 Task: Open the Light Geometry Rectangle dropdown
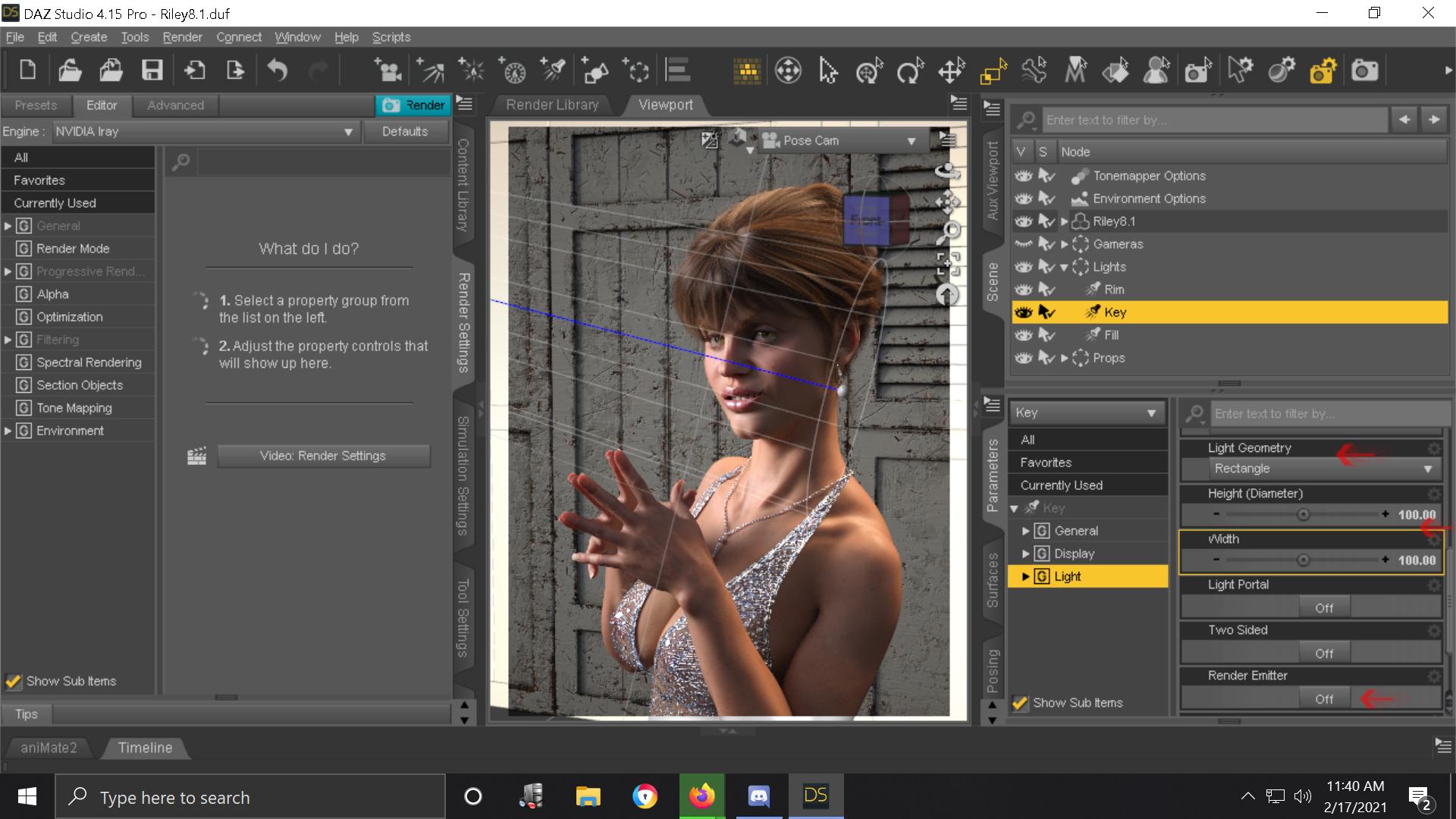click(x=1323, y=469)
